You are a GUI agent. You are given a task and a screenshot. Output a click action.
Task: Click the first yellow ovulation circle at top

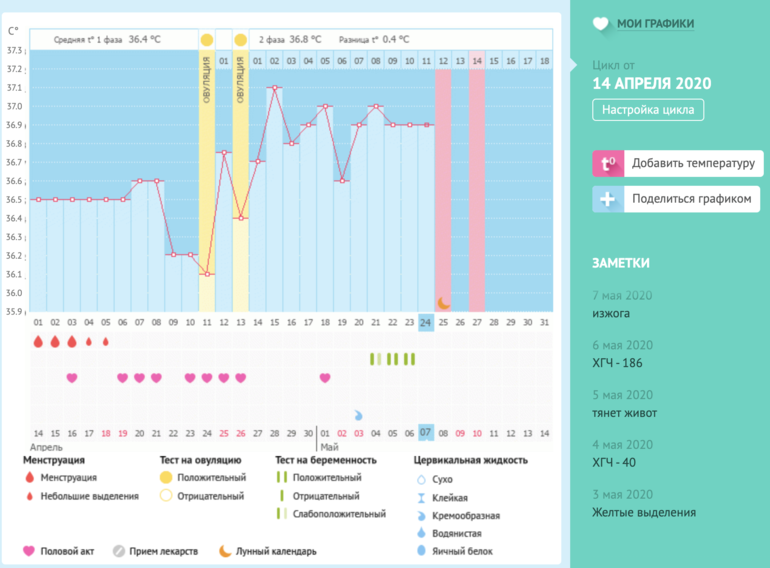(206, 39)
